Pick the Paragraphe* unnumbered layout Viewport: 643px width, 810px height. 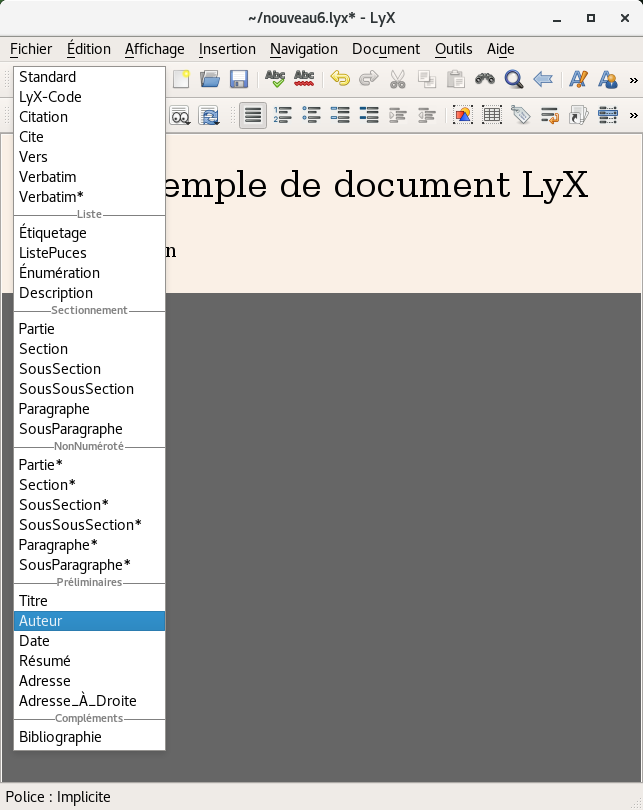(89, 545)
